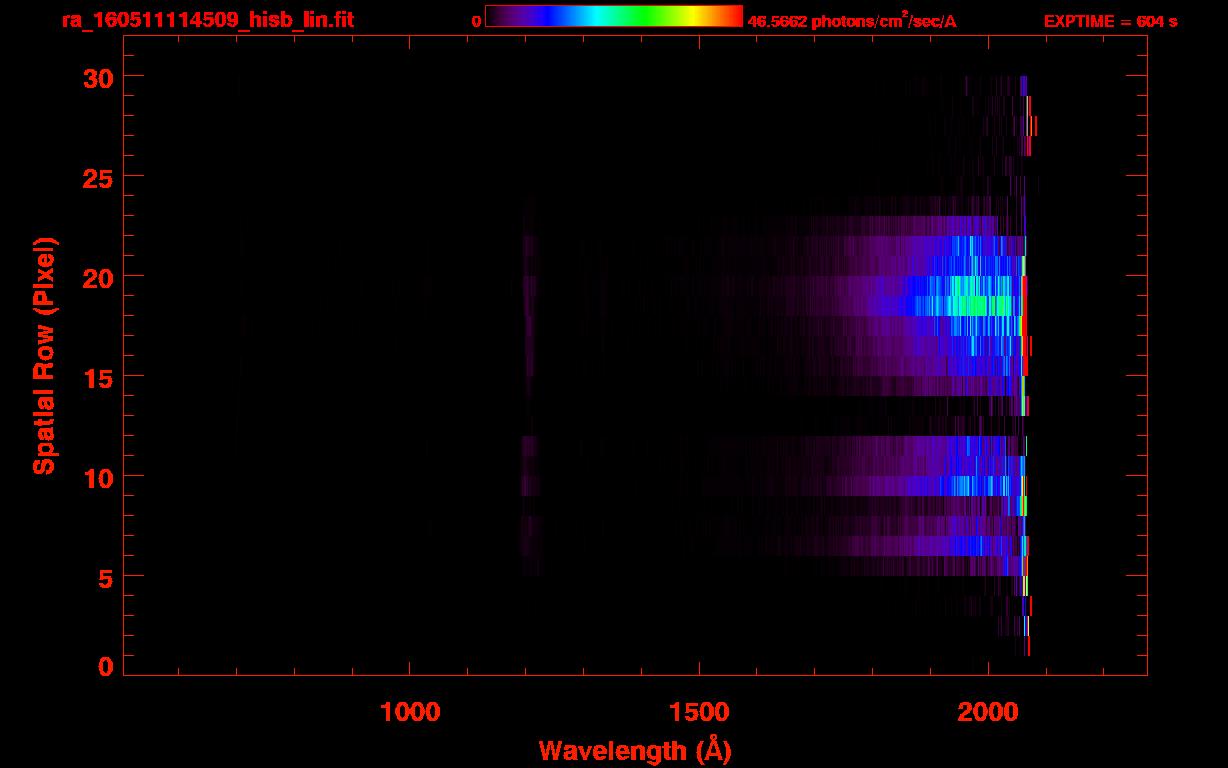Click the EXPTIME = 604 s label

coord(1110,21)
